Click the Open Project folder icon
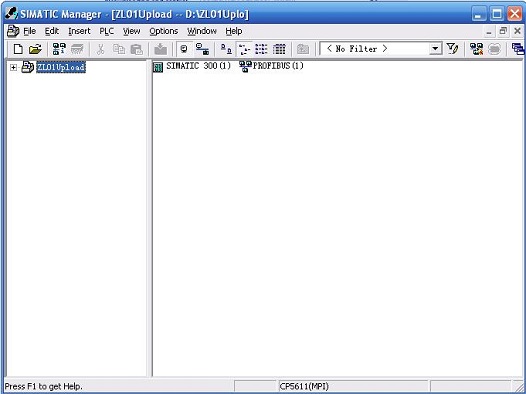Screen dimensions: 526x394 35,50
